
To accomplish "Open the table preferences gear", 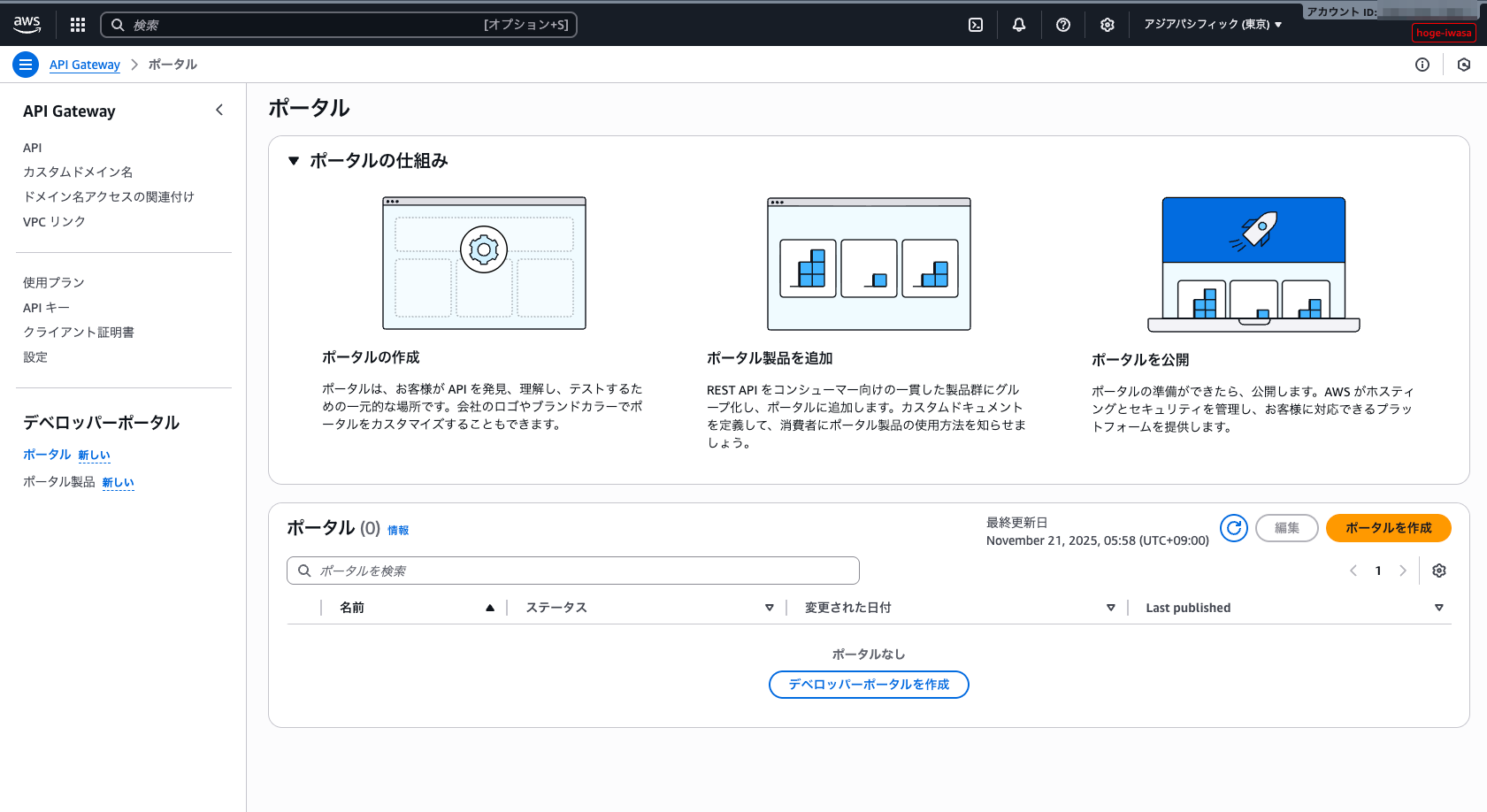I will pos(1439,571).
